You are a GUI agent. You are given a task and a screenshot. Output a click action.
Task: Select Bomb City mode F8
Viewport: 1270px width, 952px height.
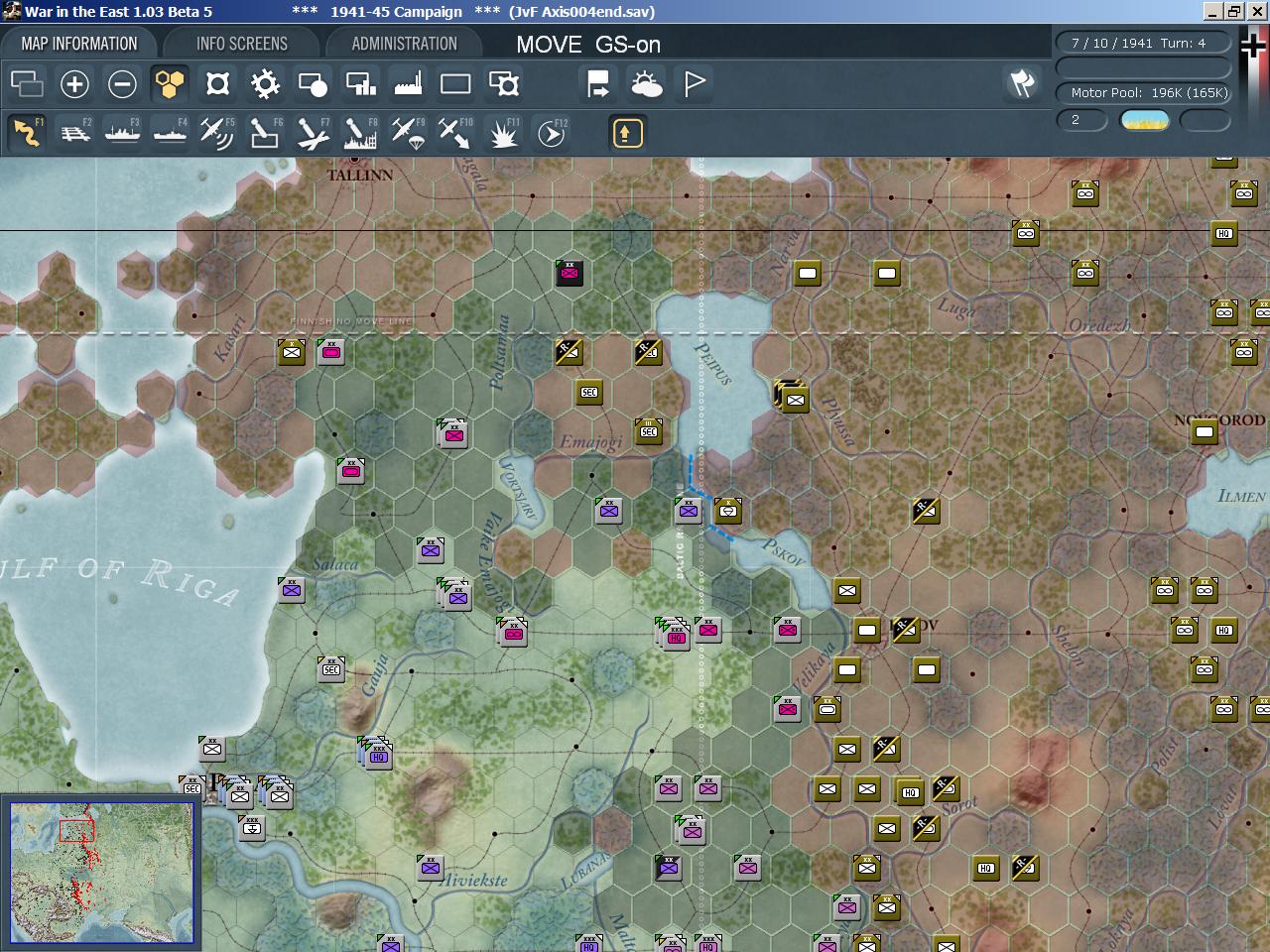click(x=360, y=132)
